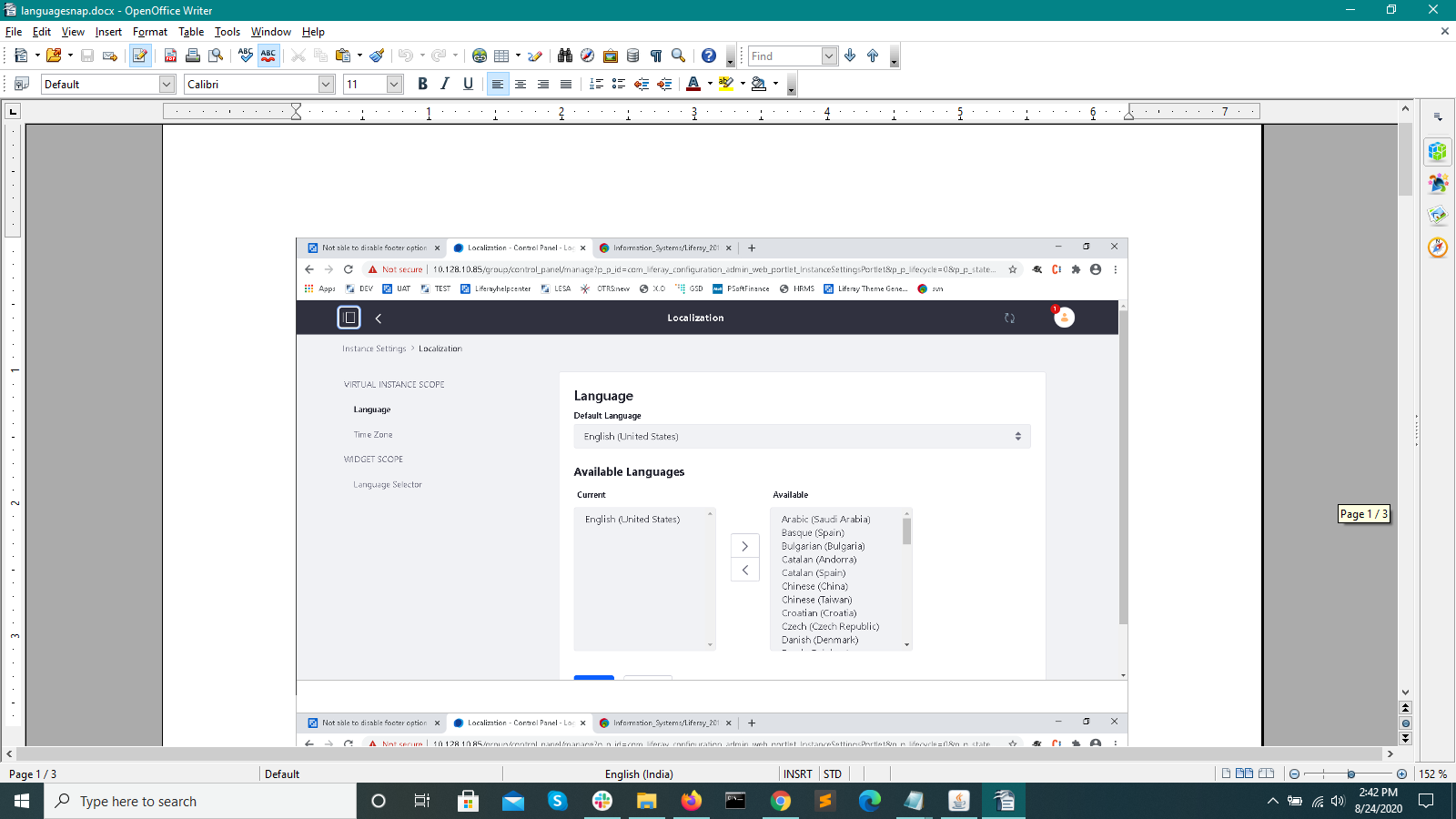
Task: Click the Open file folder icon
Action: point(54,56)
